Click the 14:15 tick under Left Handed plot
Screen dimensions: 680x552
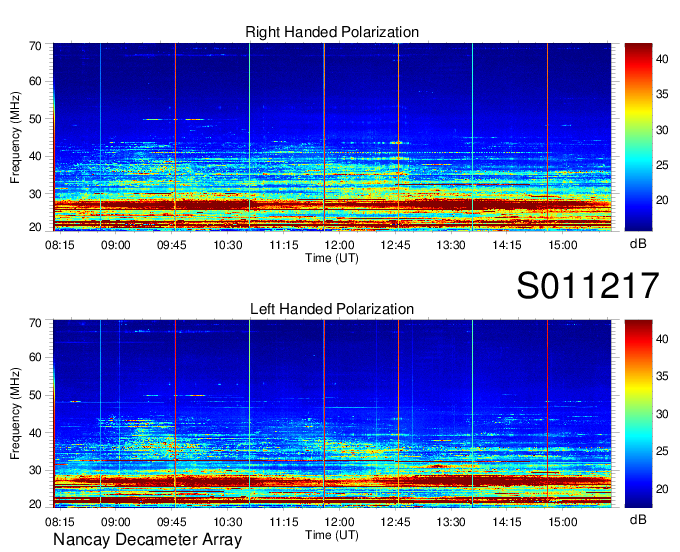507,522
